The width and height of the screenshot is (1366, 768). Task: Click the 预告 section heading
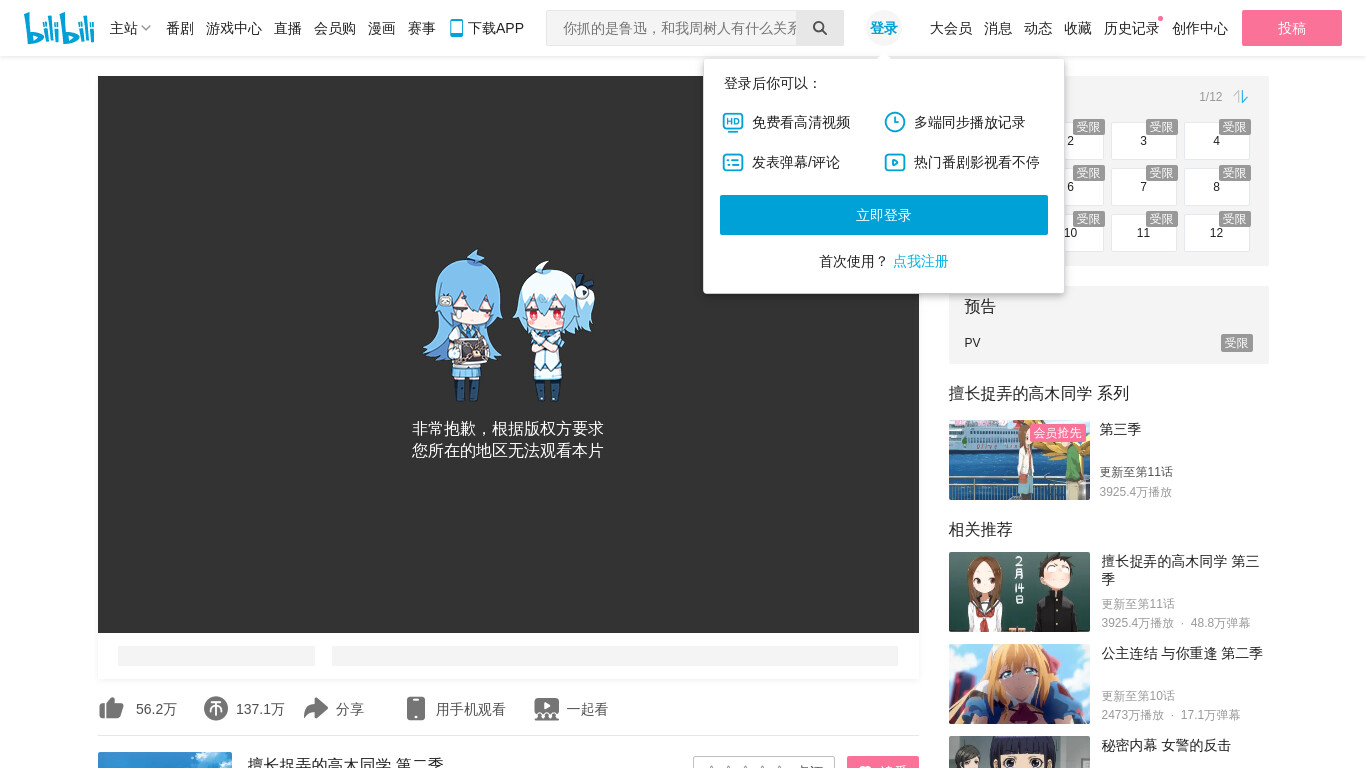[x=980, y=307]
